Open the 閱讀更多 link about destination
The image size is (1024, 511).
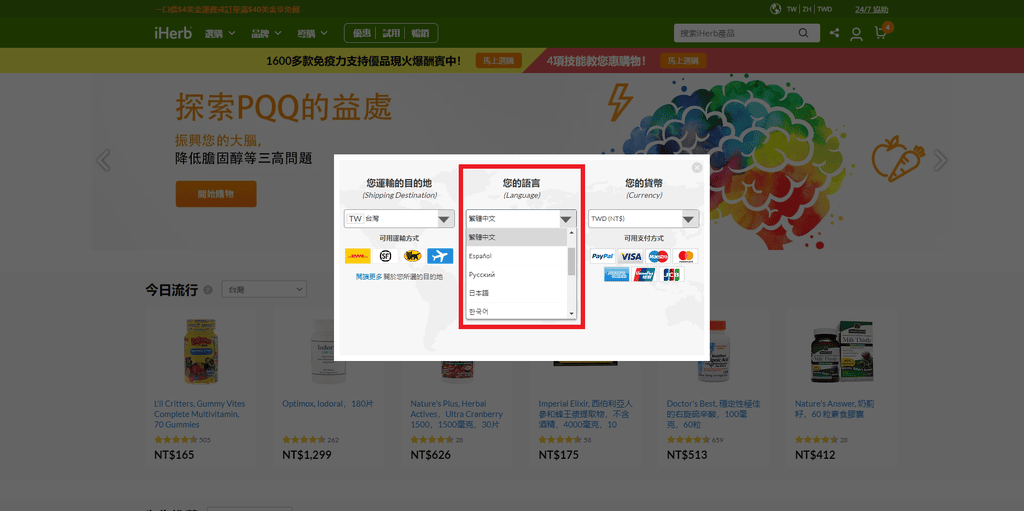tap(369, 277)
